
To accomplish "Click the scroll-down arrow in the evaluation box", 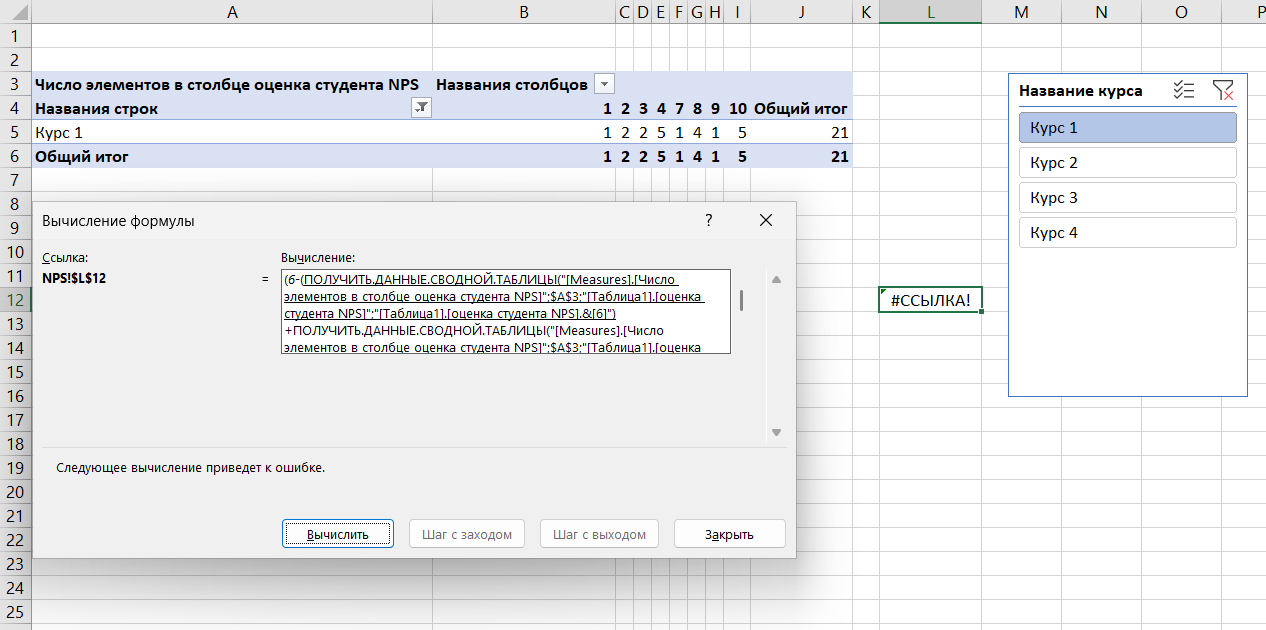I will pos(776,432).
